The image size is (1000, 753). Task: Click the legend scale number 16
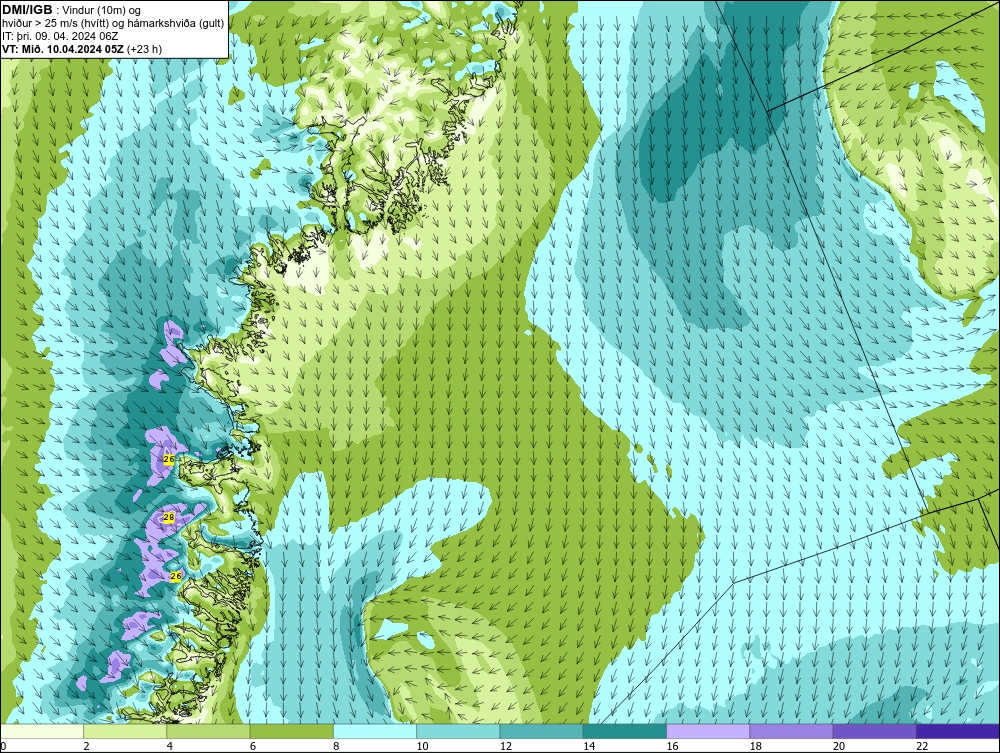point(672,747)
